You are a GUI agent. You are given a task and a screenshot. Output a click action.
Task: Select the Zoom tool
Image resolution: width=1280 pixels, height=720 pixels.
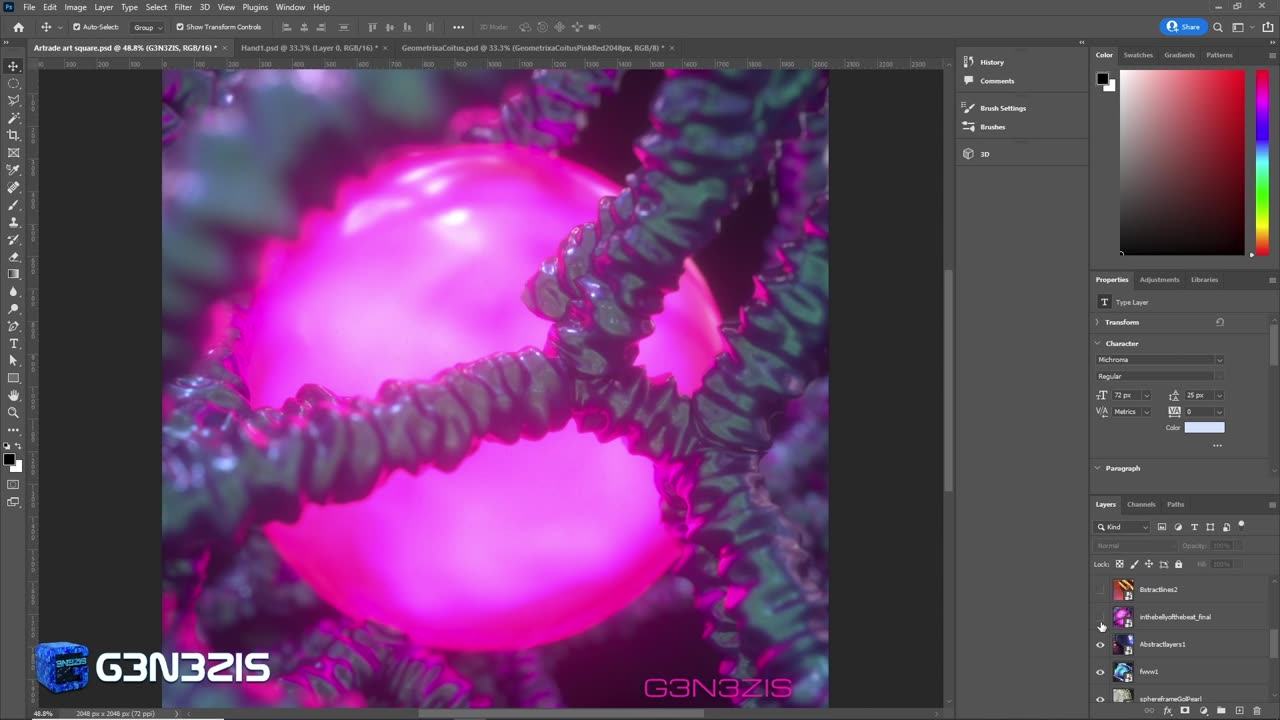click(13, 412)
